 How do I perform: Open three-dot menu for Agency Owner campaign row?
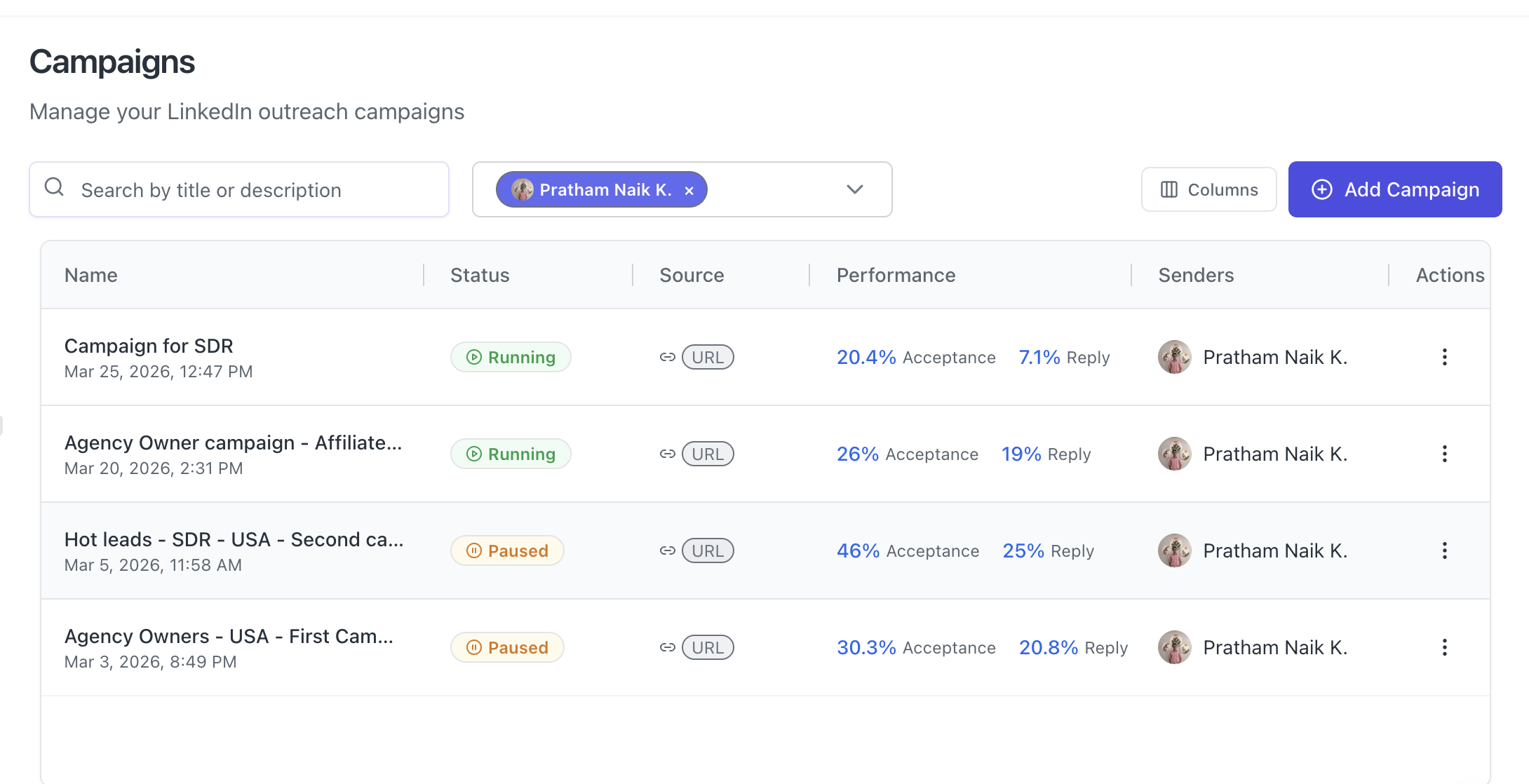(1444, 454)
